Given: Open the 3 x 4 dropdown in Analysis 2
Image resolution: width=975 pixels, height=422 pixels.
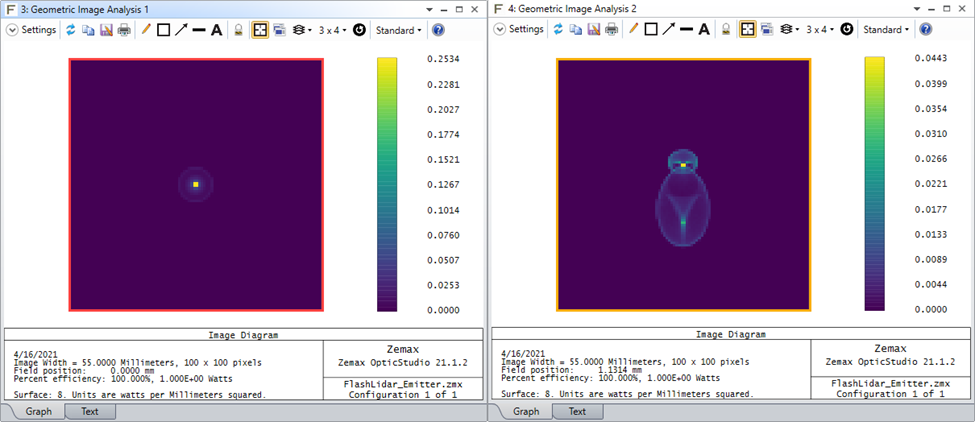Looking at the screenshot, I should tap(820, 30).
